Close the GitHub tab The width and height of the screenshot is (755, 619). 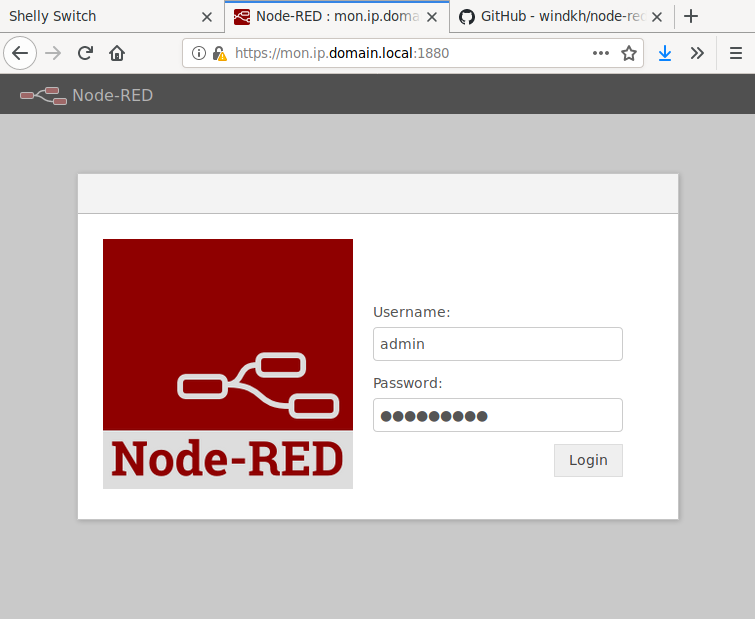657,17
